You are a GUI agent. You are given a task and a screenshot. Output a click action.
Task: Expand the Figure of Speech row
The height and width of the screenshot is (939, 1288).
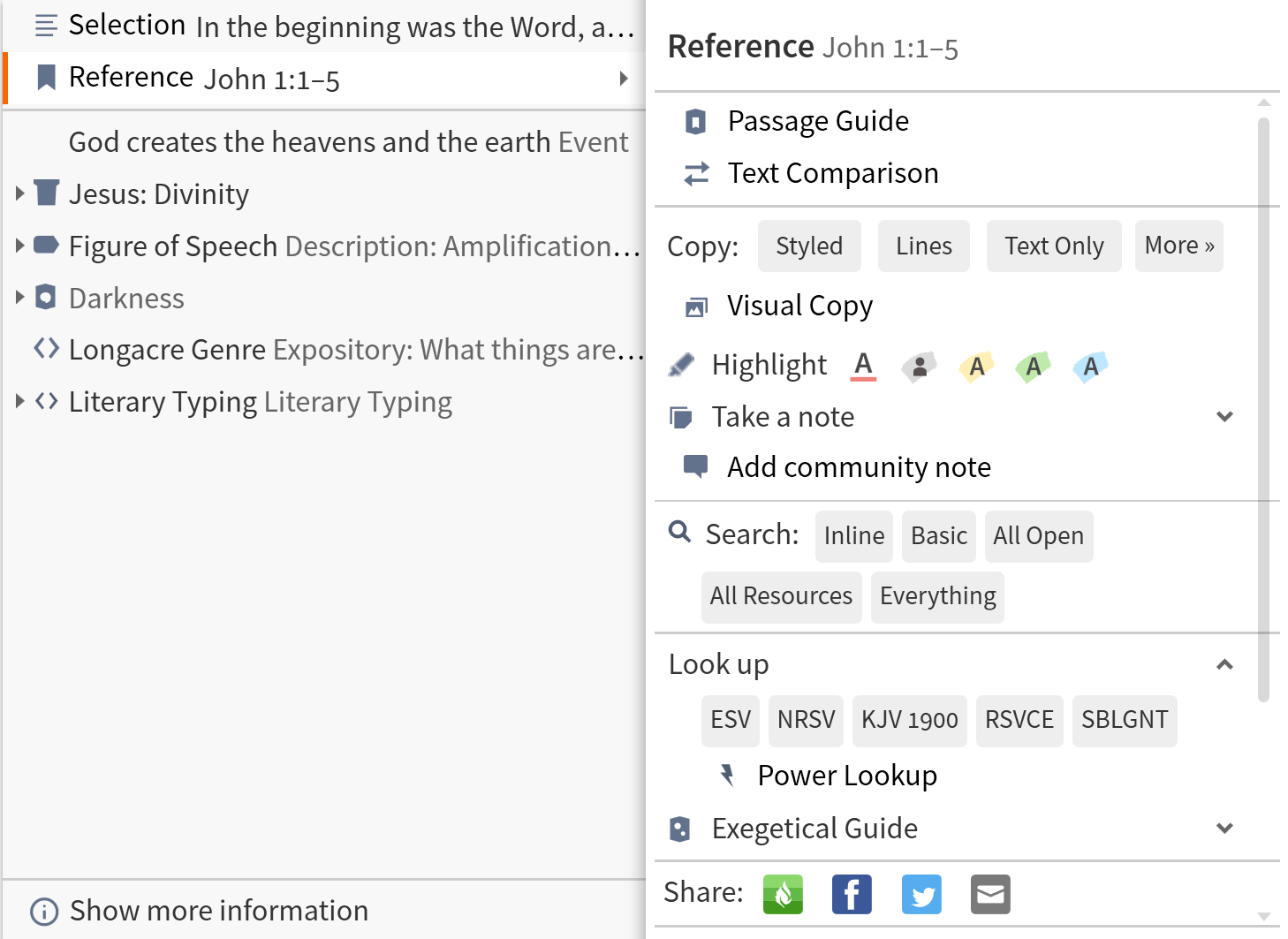coord(20,245)
